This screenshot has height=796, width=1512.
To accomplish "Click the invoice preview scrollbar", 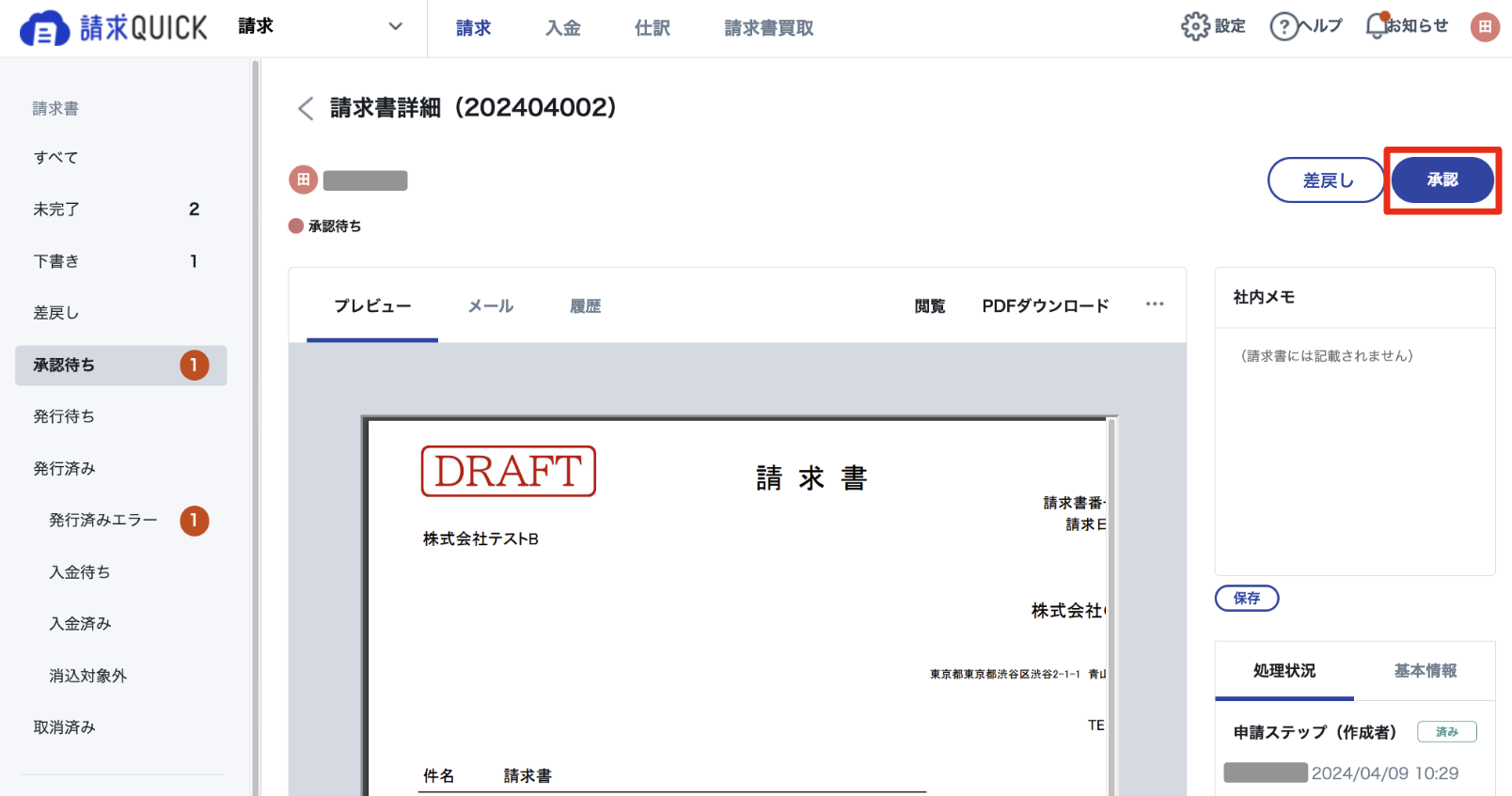I will coord(1111,607).
